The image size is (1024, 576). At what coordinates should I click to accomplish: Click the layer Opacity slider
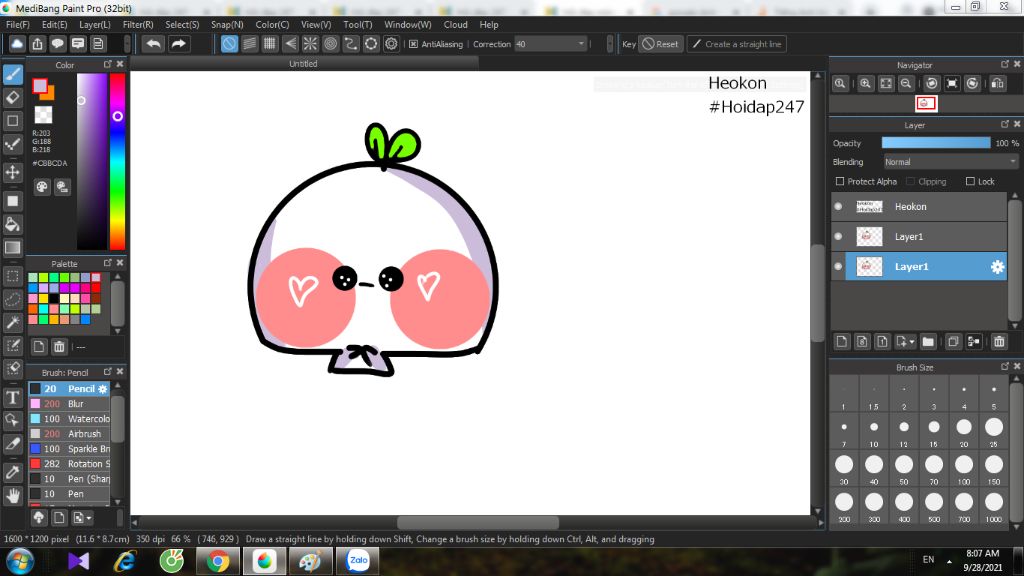tap(936, 143)
